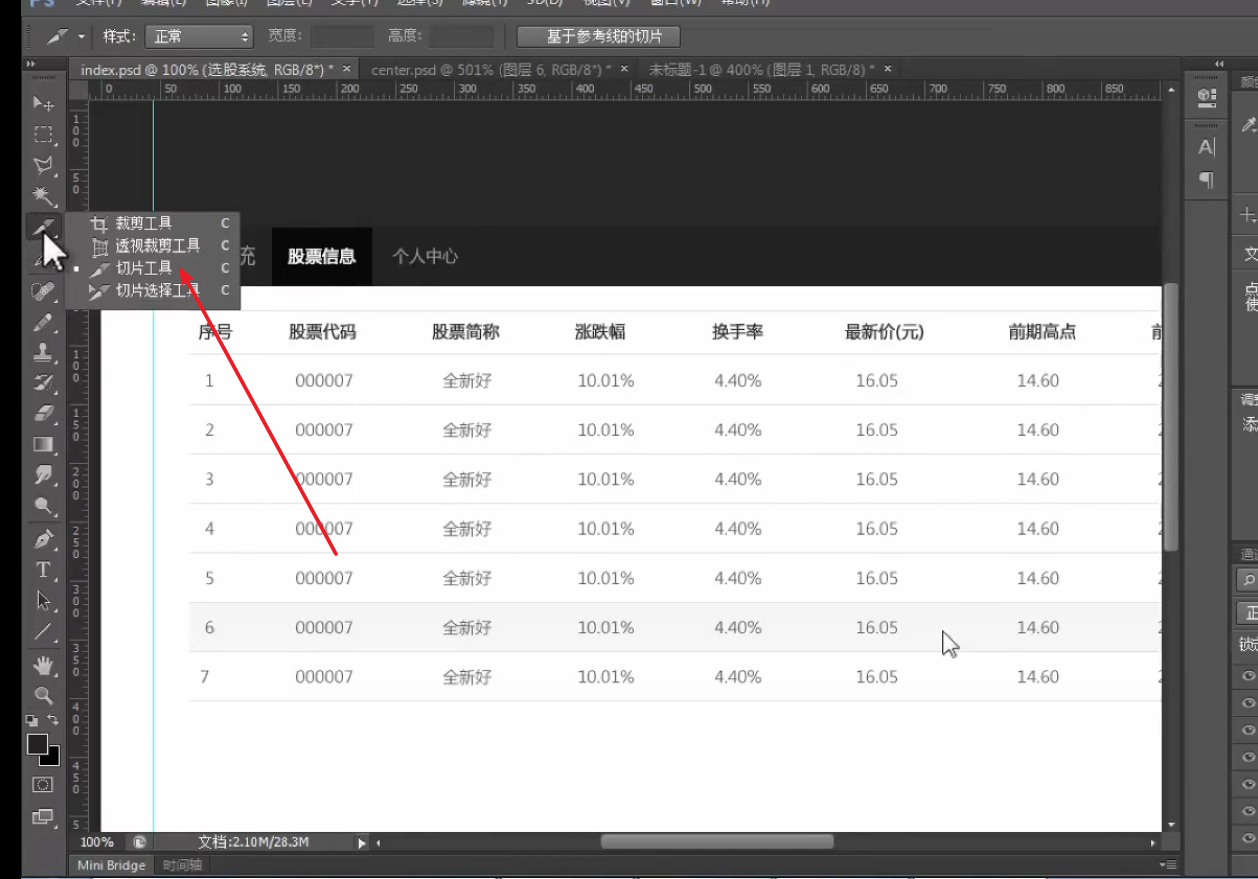Click the vertical canvas scrollbar thumb
The image size is (1258, 879).
[1171, 416]
